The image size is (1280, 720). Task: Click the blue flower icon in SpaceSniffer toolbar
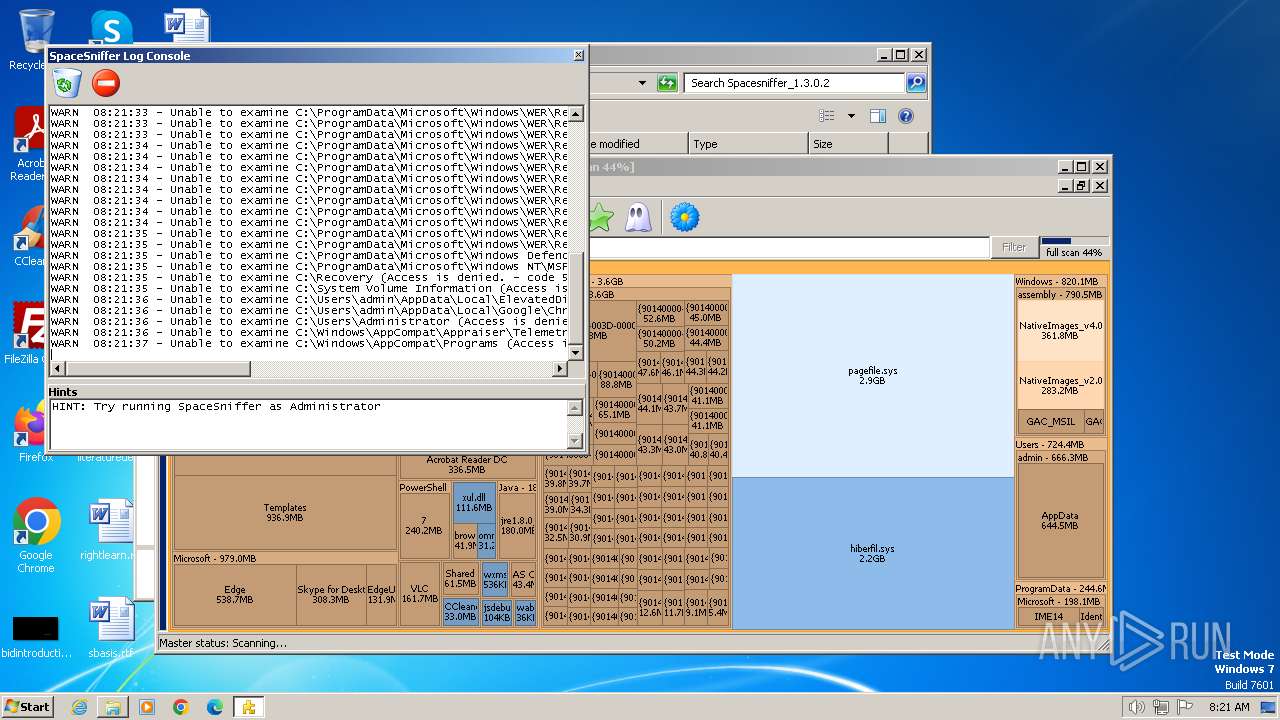coord(684,217)
